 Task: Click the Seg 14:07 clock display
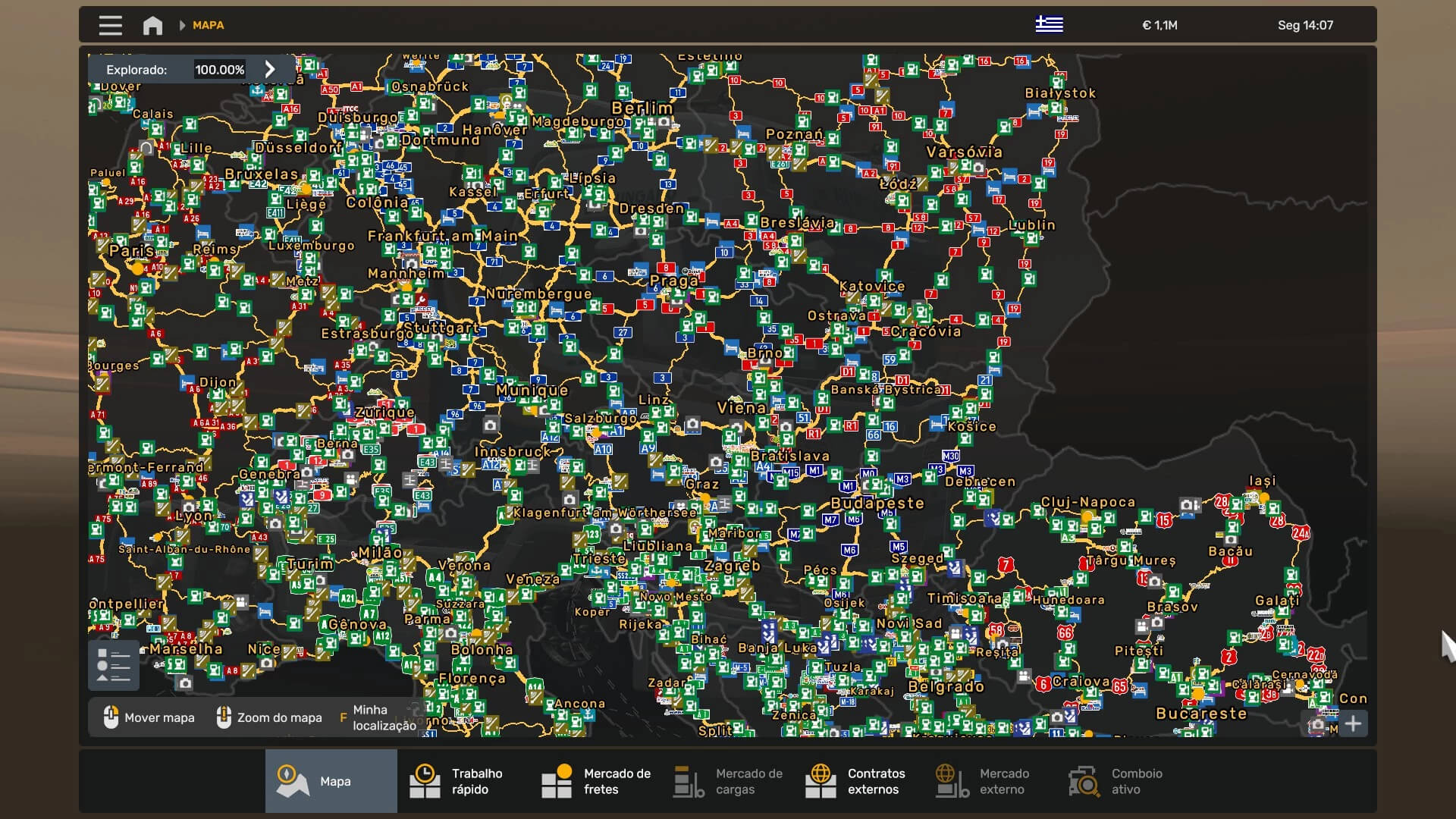[x=1304, y=26]
